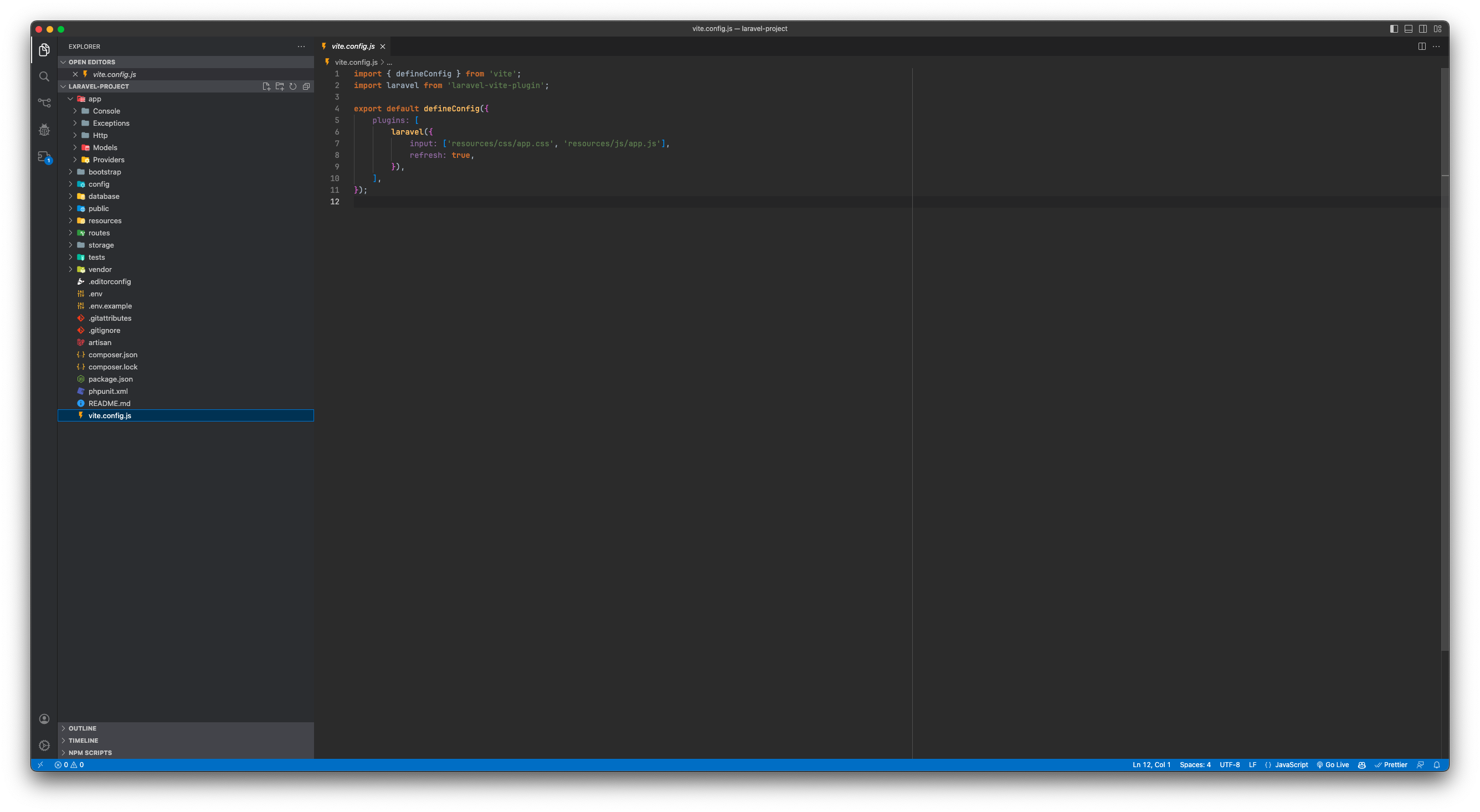Expand the OUTLINE section

(x=82, y=728)
